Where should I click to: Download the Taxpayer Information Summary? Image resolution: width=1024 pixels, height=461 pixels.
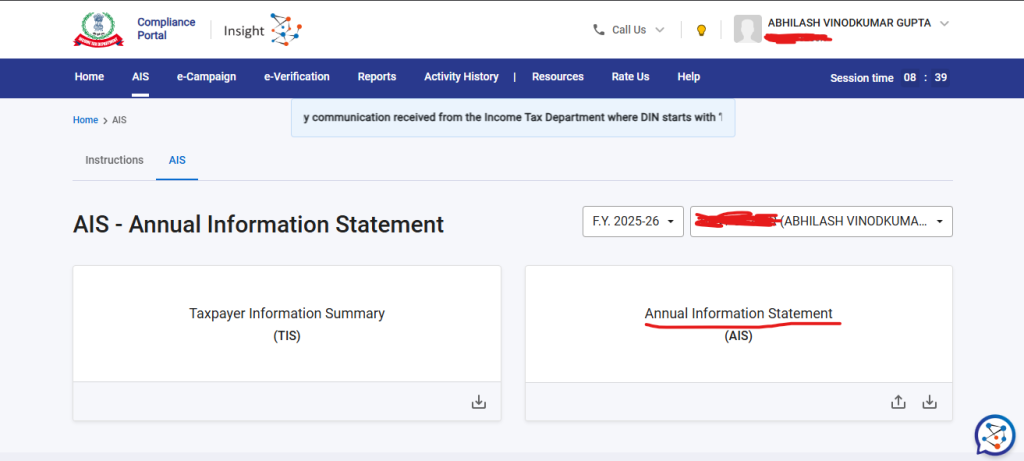(479, 402)
